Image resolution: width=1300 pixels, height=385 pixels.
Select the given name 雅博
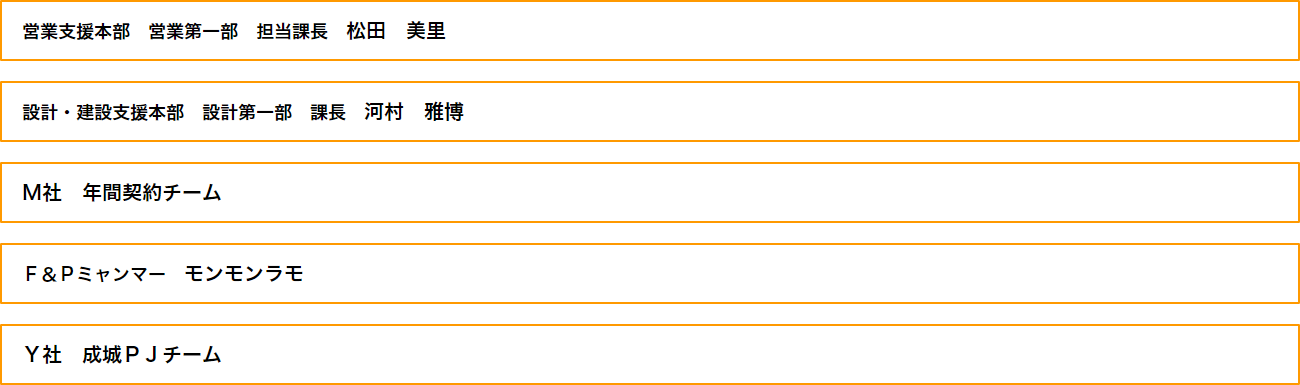click(444, 112)
